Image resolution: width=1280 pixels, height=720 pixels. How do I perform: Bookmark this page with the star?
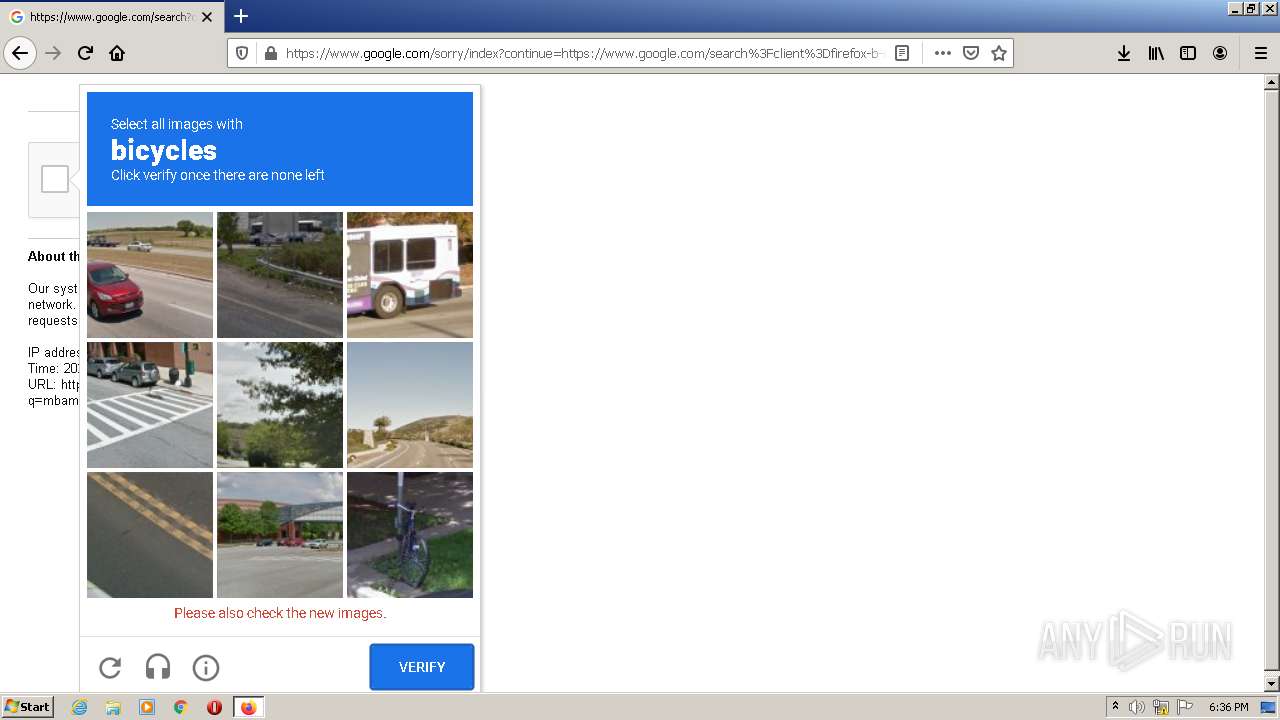[x=998, y=53]
